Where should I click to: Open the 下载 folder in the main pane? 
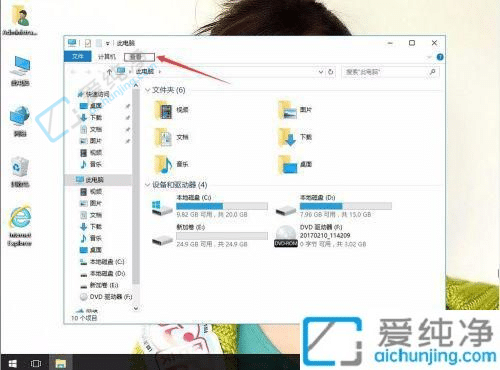click(295, 137)
